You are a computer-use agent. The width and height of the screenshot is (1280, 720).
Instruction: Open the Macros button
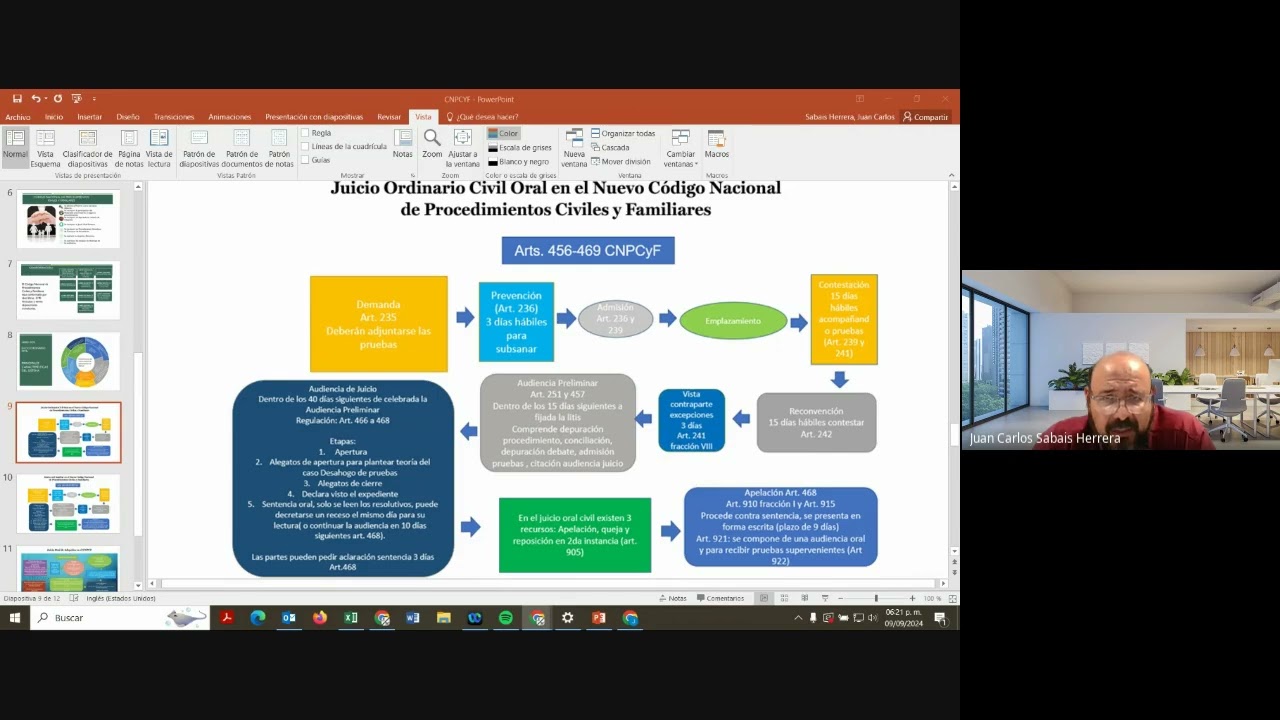[x=716, y=143]
